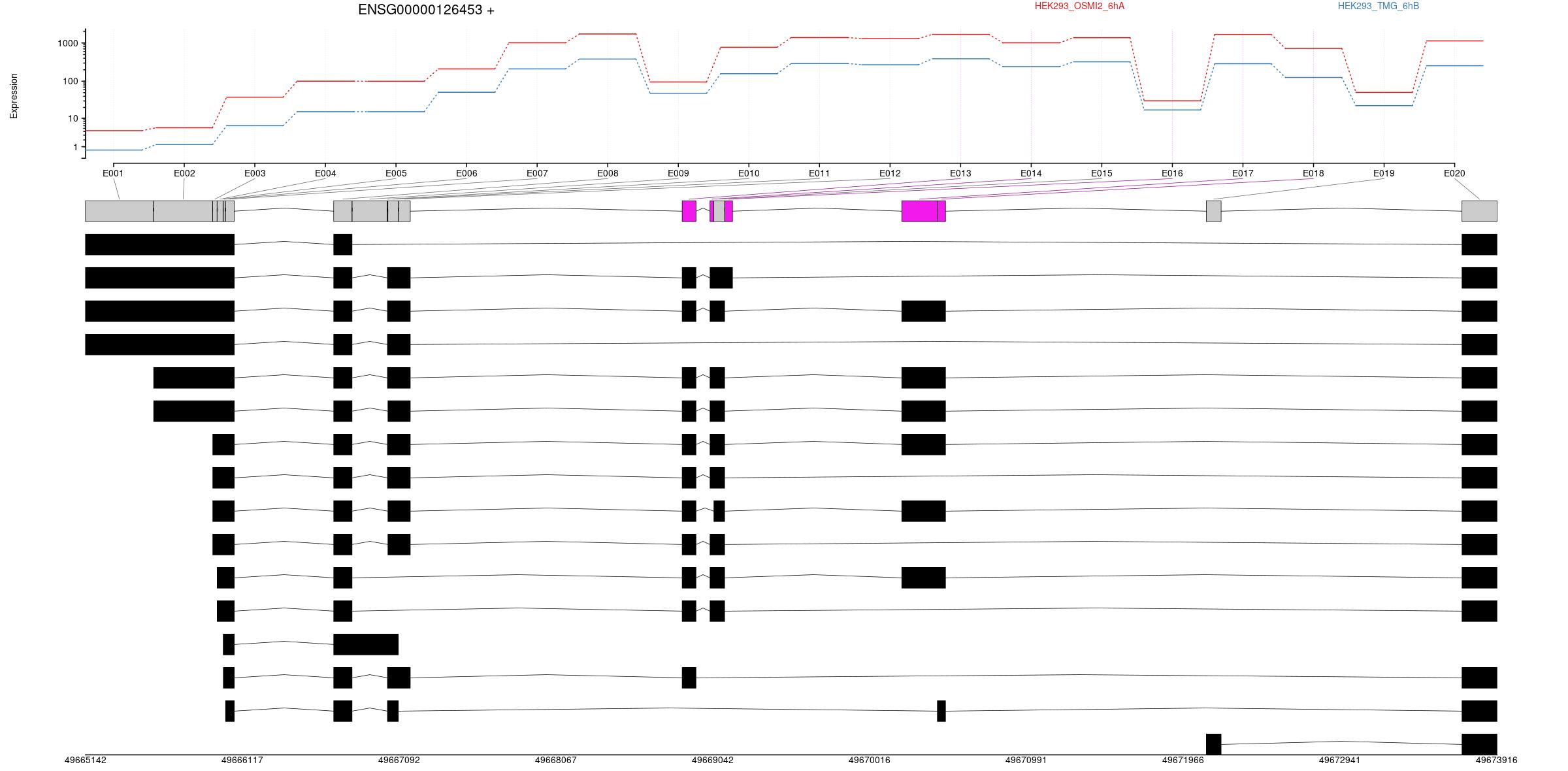Screen dimensions: 1568x771
Task: Click the E001 exon label
Action: 113,173
